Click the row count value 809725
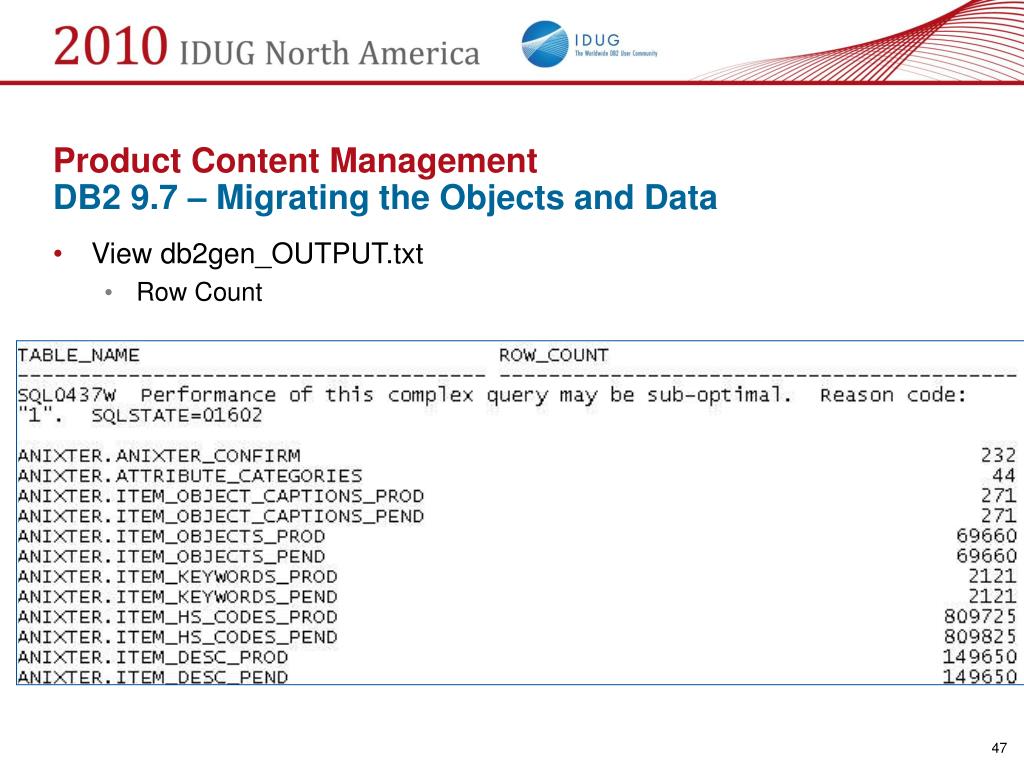Screen dimensions: 1024x768 tap(980, 616)
